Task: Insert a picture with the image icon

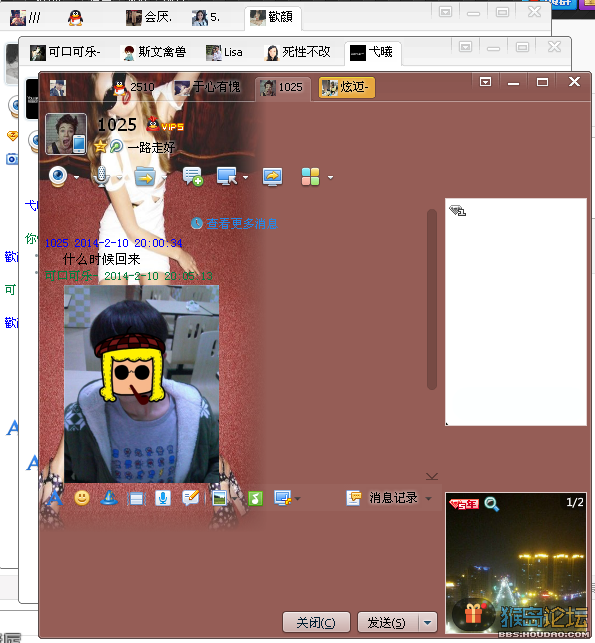Action: click(x=219, y=498)
